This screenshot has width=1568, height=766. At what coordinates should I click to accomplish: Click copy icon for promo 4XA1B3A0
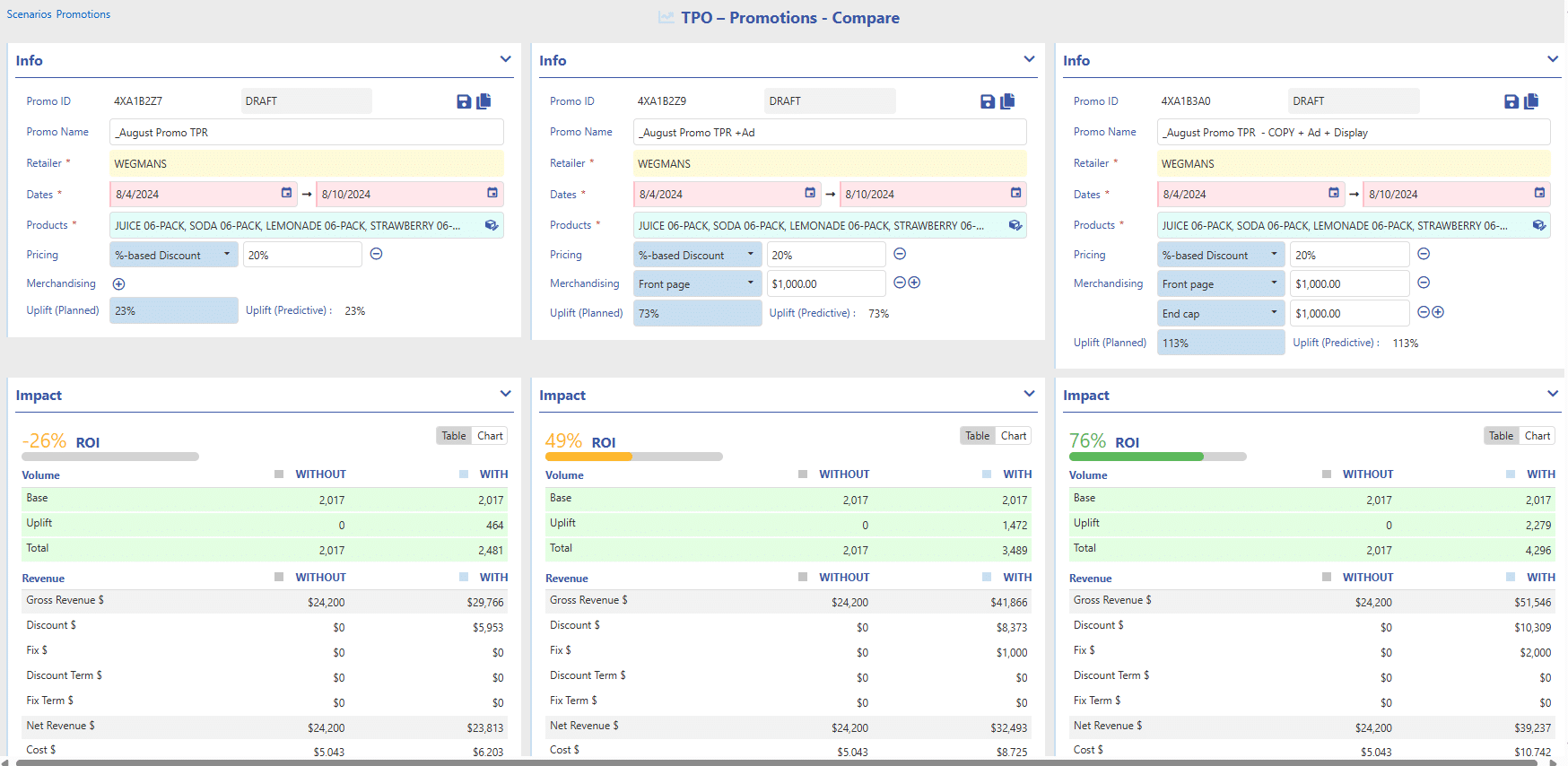tap(1531, 101)
